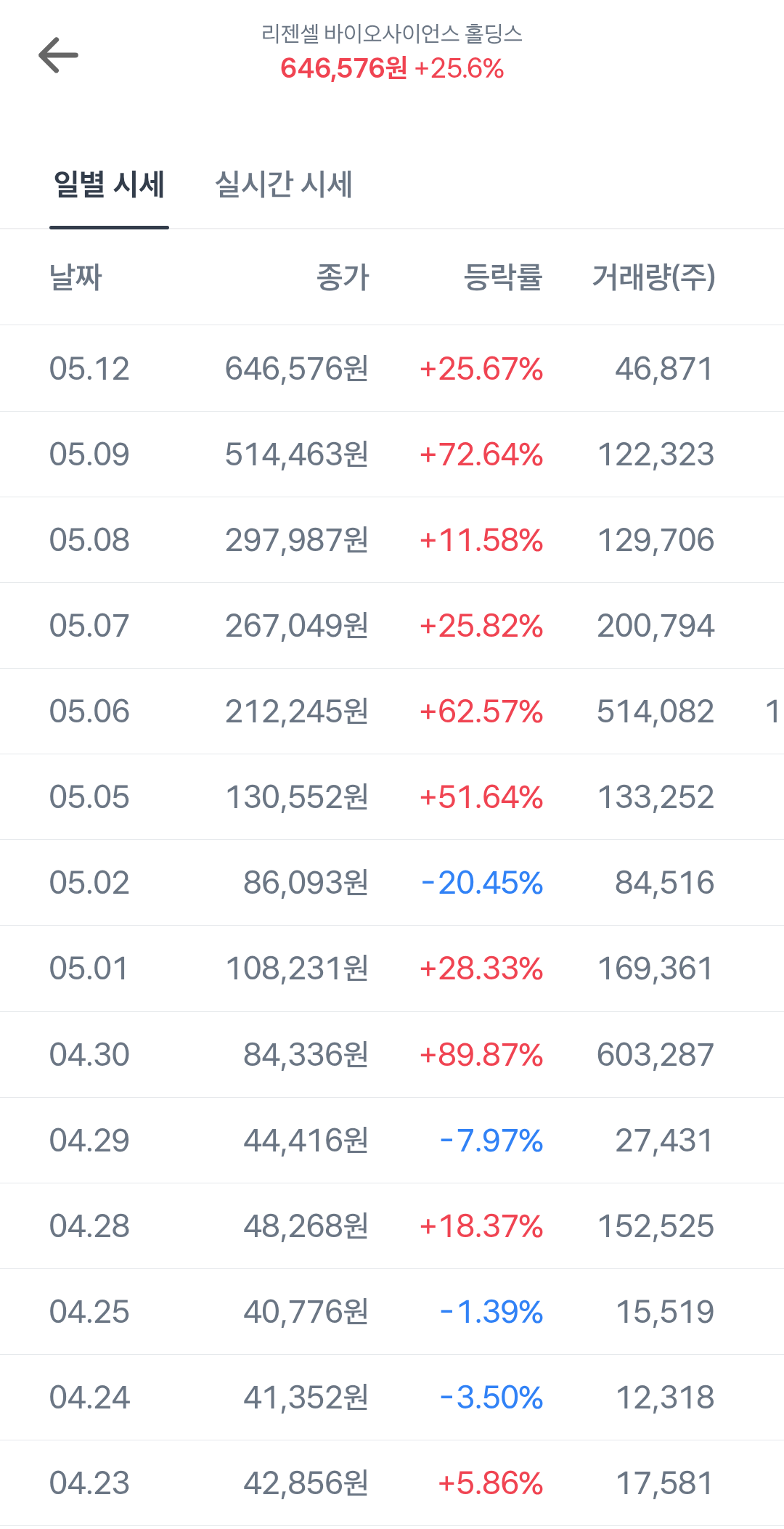Select the 05.09 row's closing price 514,463원
The image size is (784, 1529).
(x=297, y=454)
